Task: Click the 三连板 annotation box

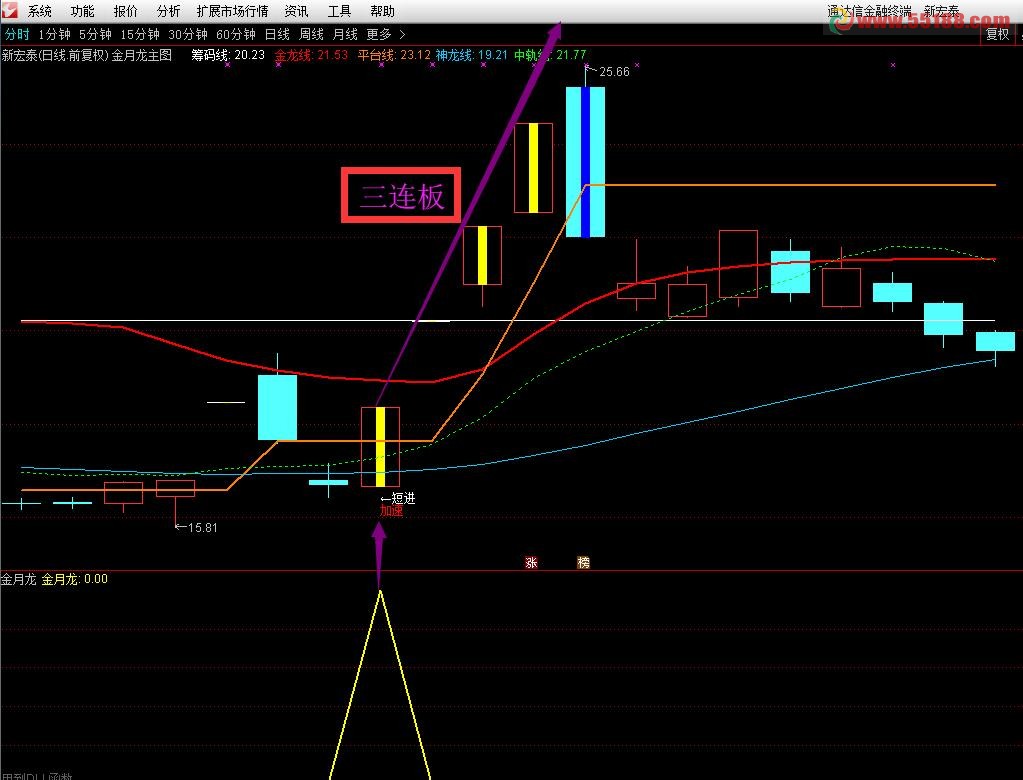Action: click(x=401, y=196)
